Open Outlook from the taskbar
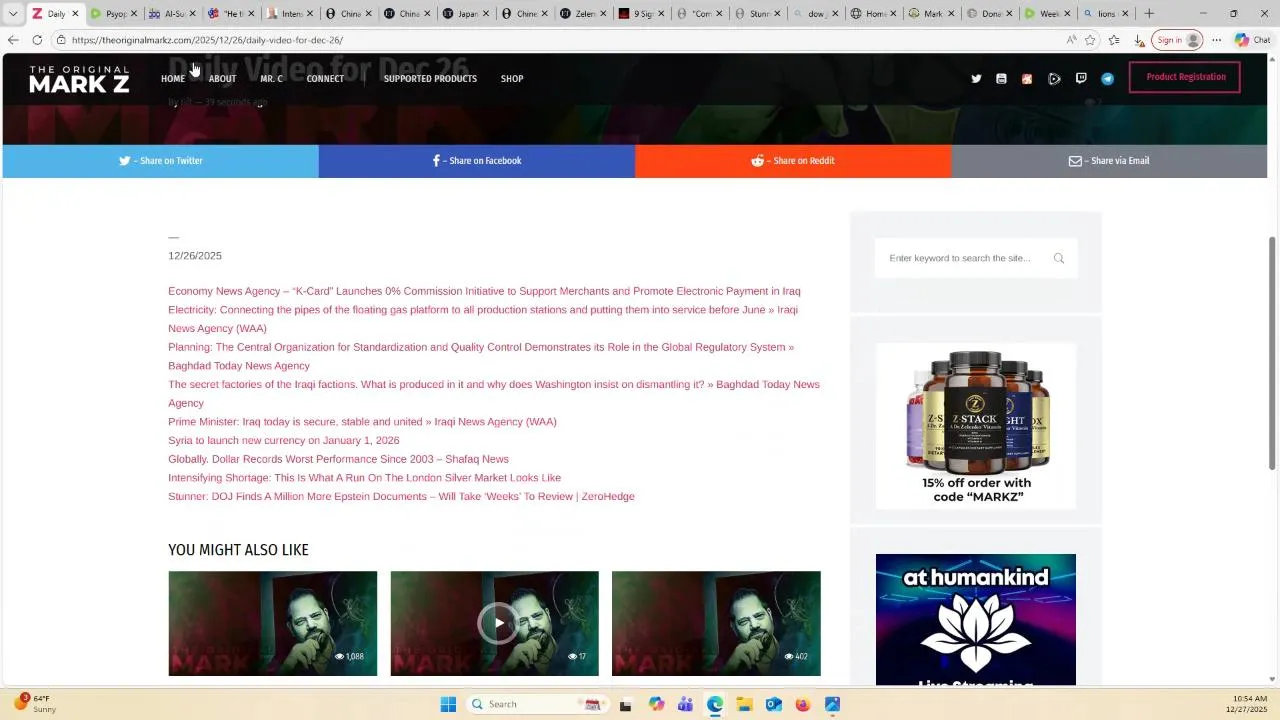 pos(773,704)
